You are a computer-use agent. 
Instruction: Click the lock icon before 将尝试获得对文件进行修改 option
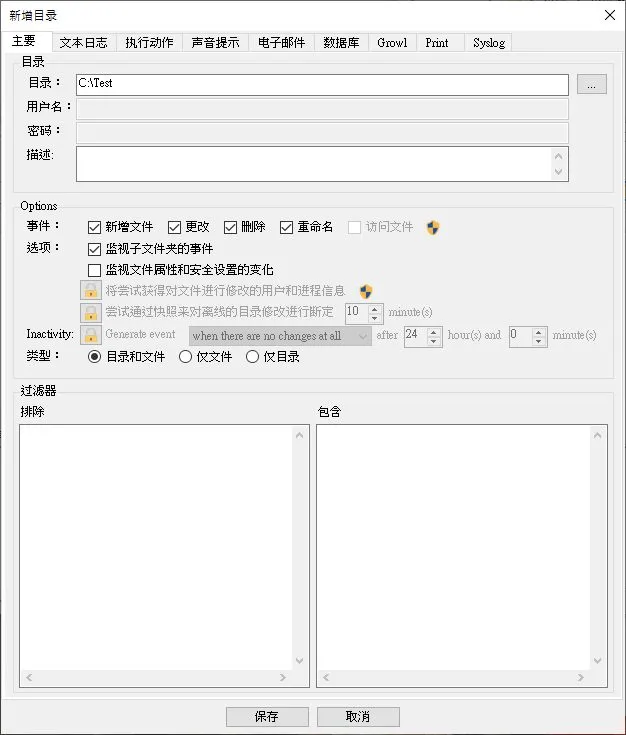point(91,291)
